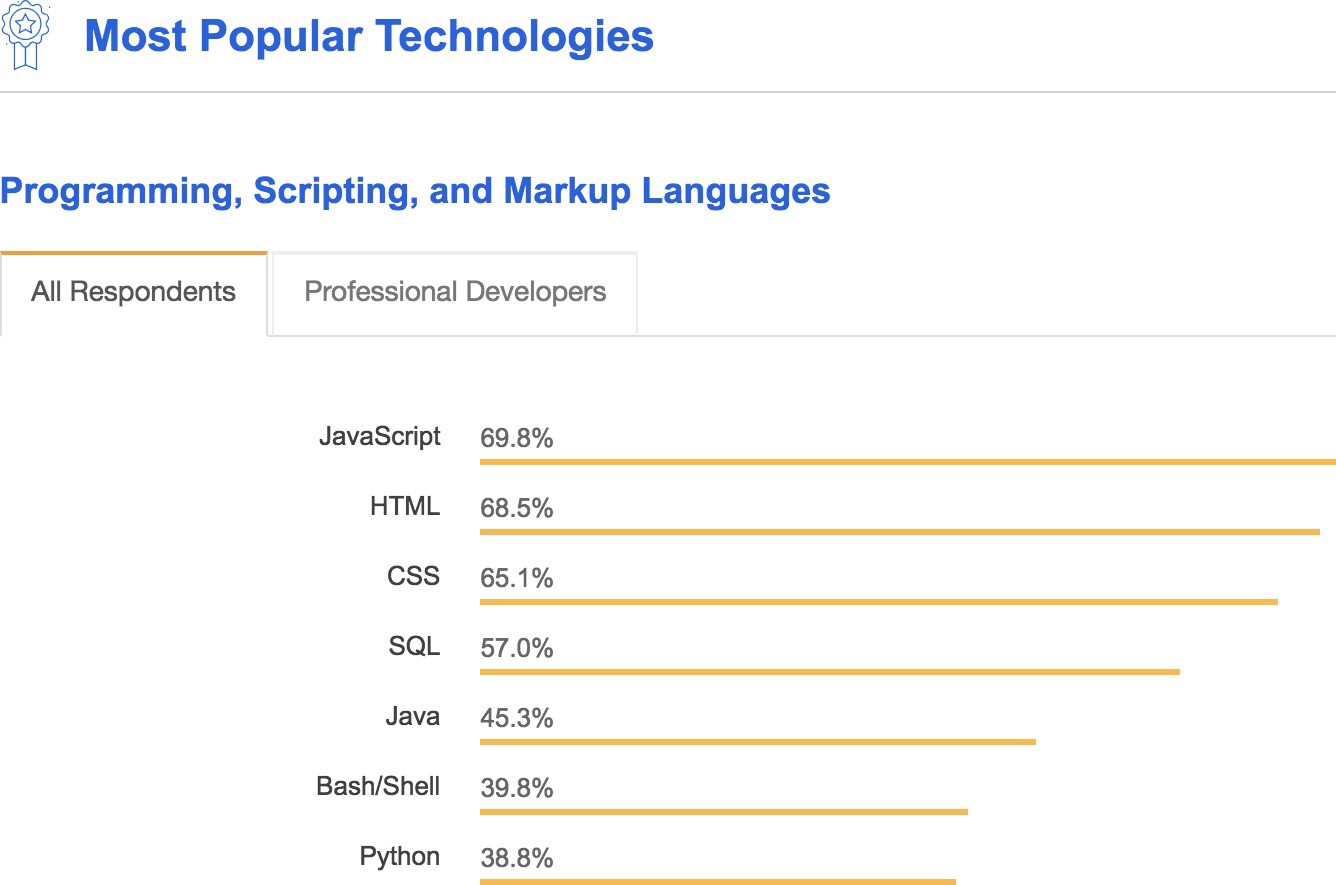1336x885 pixels.
Task: Click the HTML percentage 68.5%
Action: click(516, 508)
